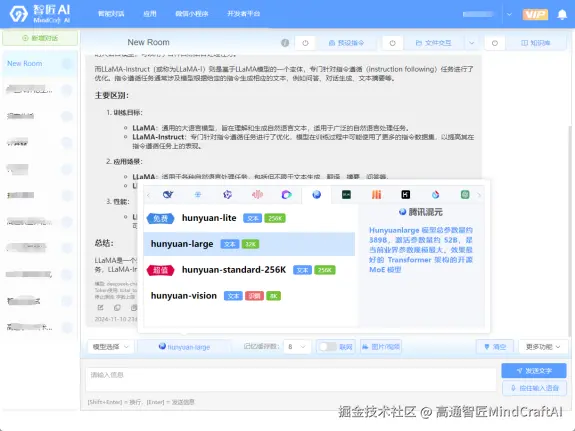Toggle the power switch for 预设指令
This screenshot has width=575, height=431.
[305, 43]
